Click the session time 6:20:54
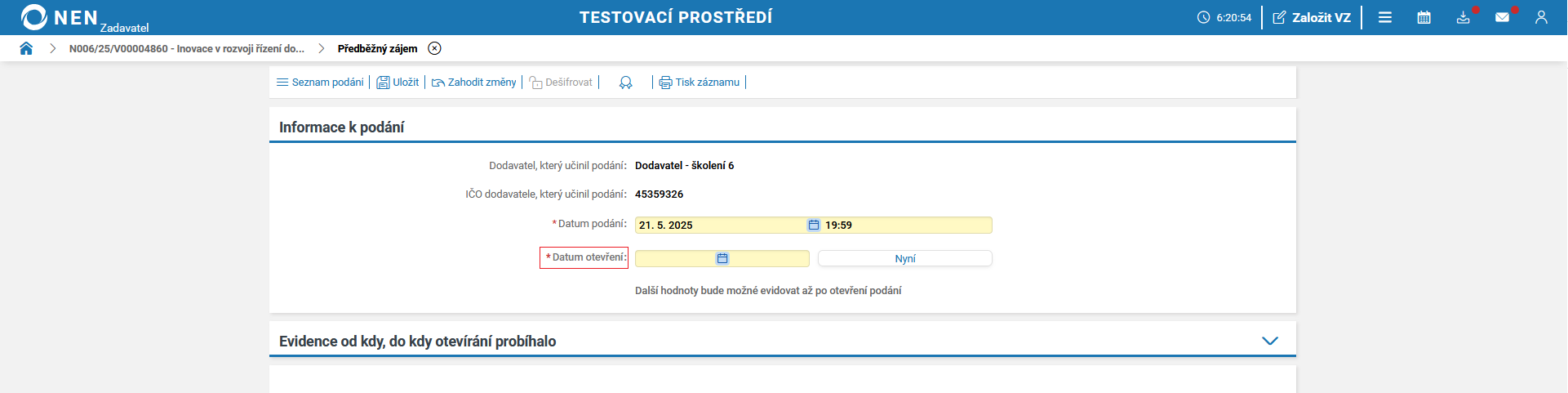This screenshot has width=1568, height=393. pos(1233,18)
